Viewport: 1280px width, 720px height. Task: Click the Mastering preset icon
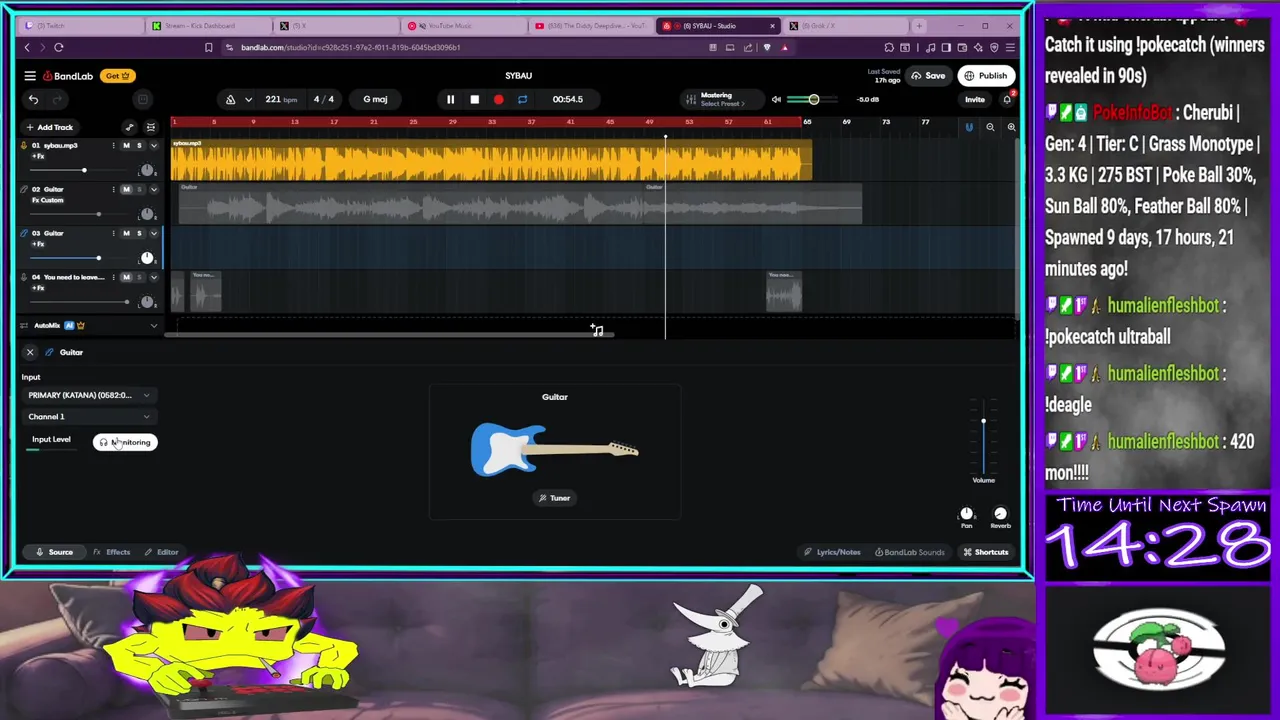click(690, 99)
